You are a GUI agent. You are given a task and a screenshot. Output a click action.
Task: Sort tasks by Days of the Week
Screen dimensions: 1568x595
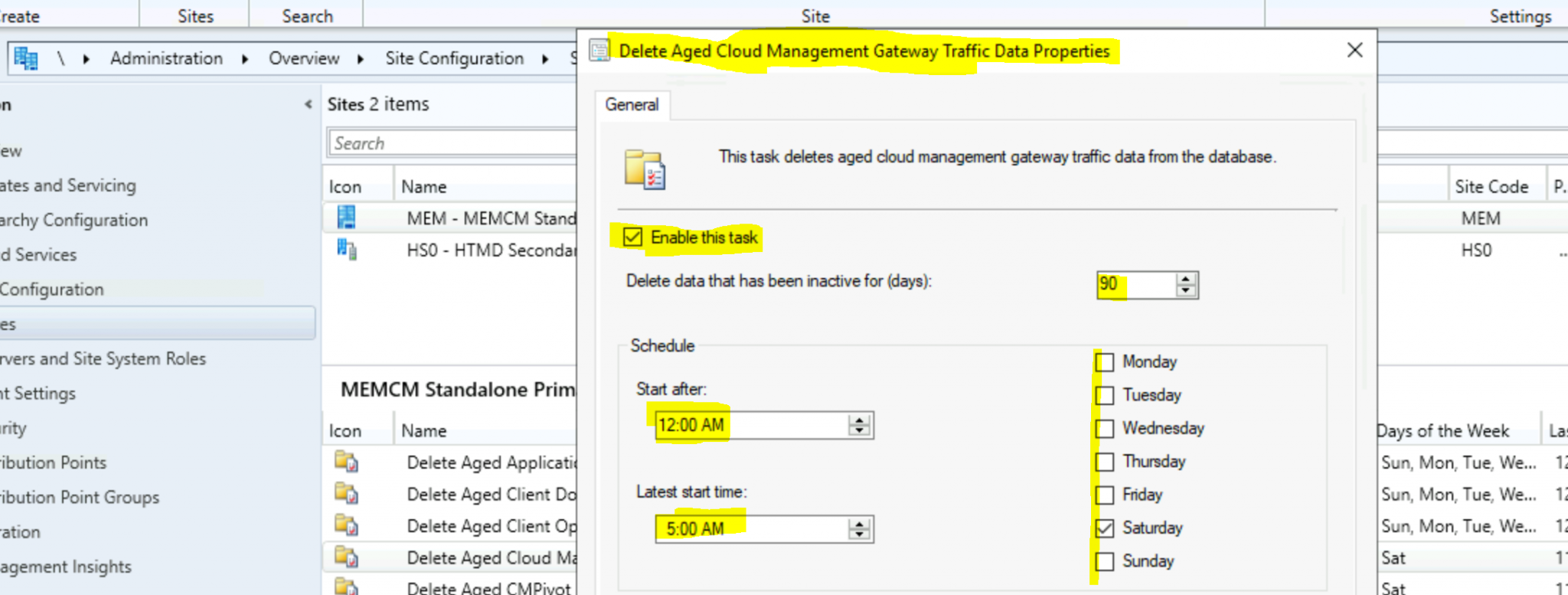click(1442, 430)
